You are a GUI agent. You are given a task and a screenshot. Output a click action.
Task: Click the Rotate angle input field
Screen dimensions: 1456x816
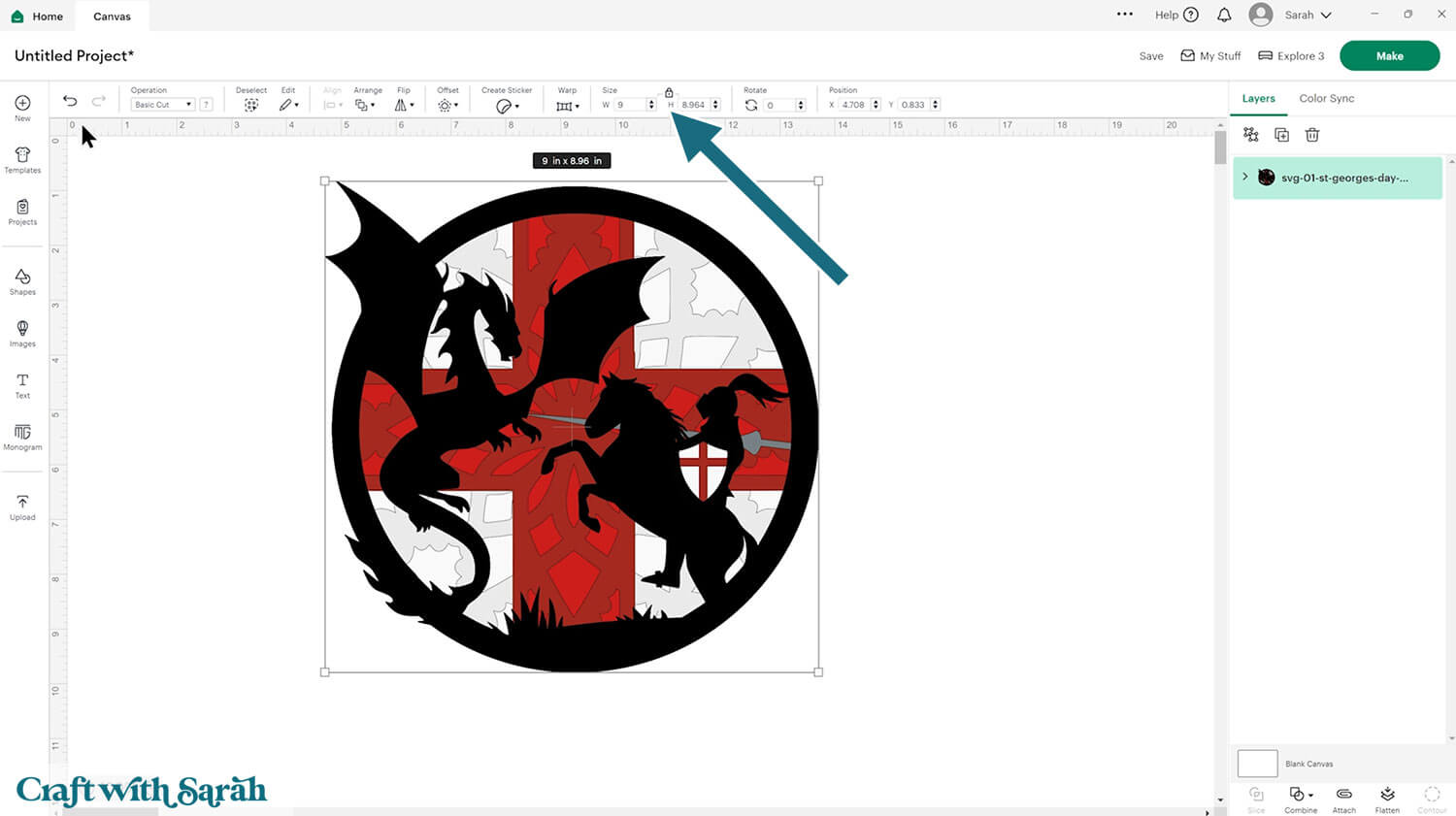(778, 105)
